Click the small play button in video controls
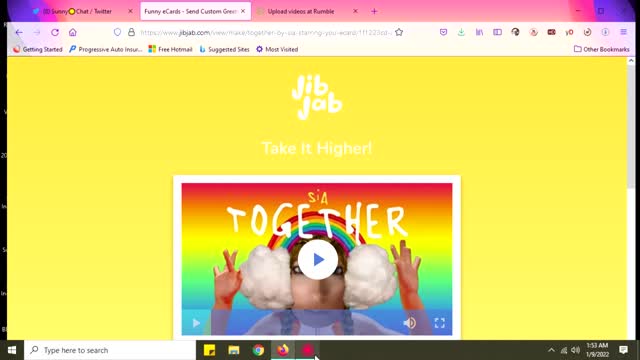The height and width of the screenshot is (360, 640). point(196,323)
